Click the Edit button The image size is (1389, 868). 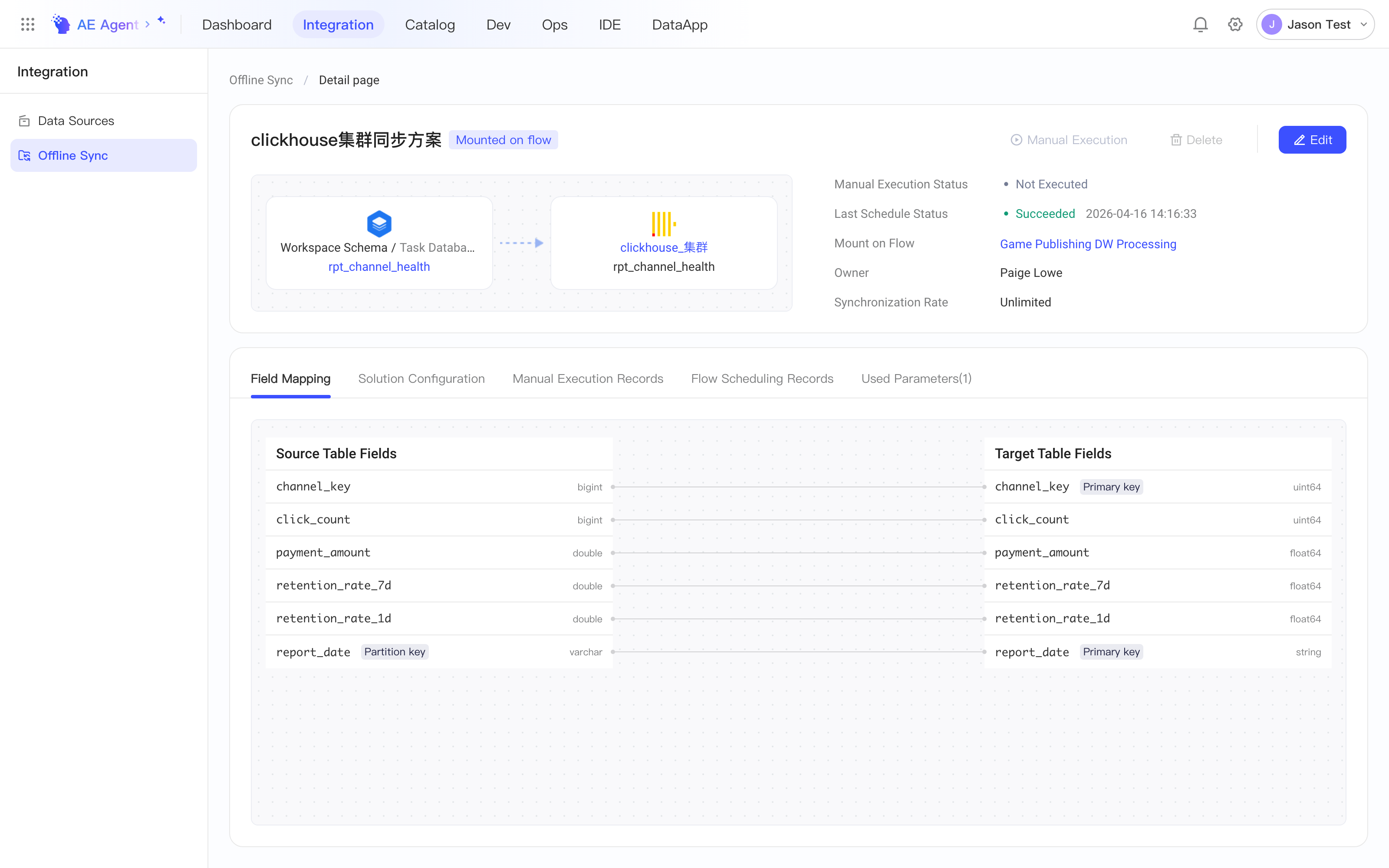[1312, 139]
